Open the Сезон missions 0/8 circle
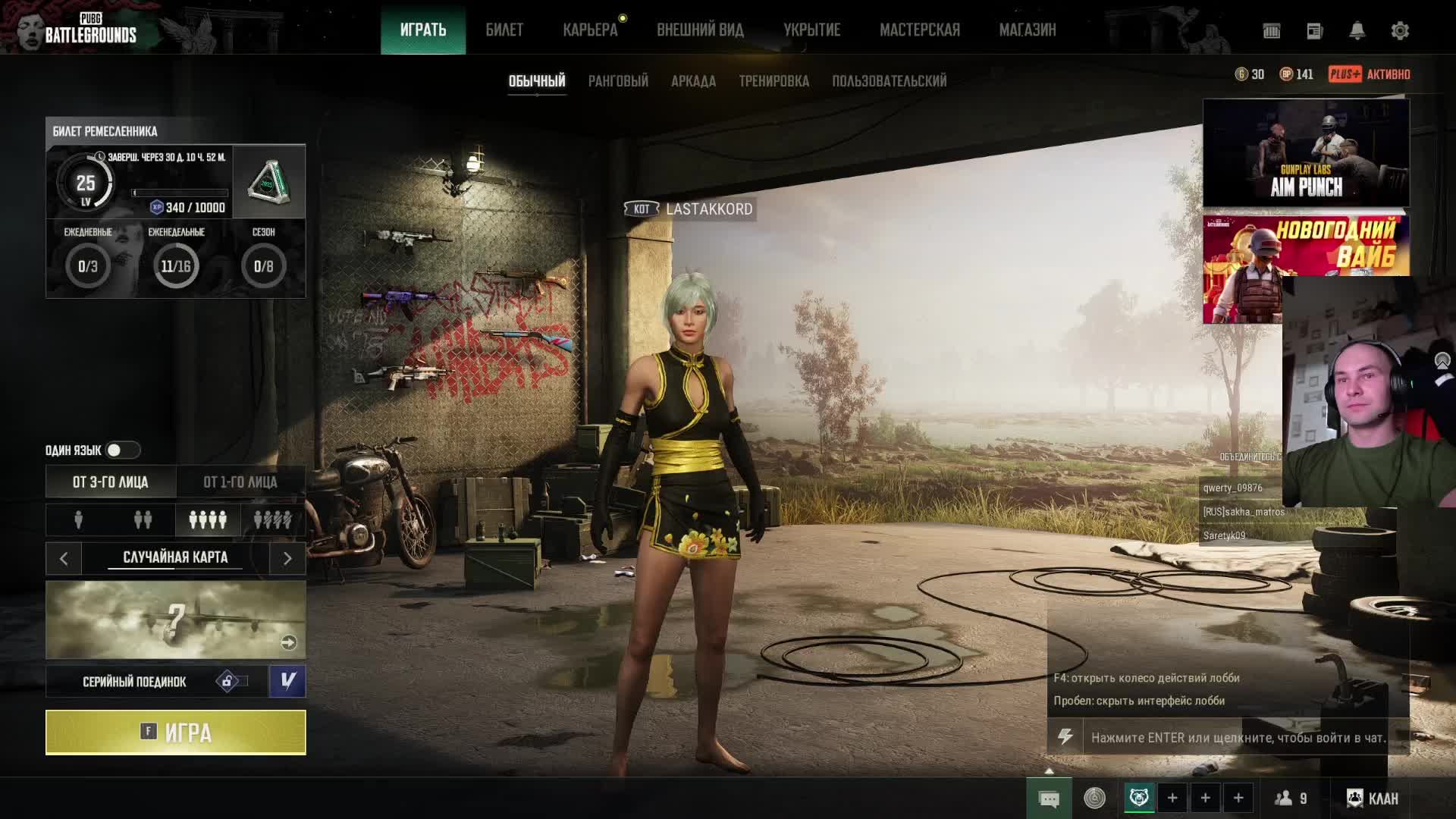This screenshot has height=819, width=1456. click(x=263, y=266)
